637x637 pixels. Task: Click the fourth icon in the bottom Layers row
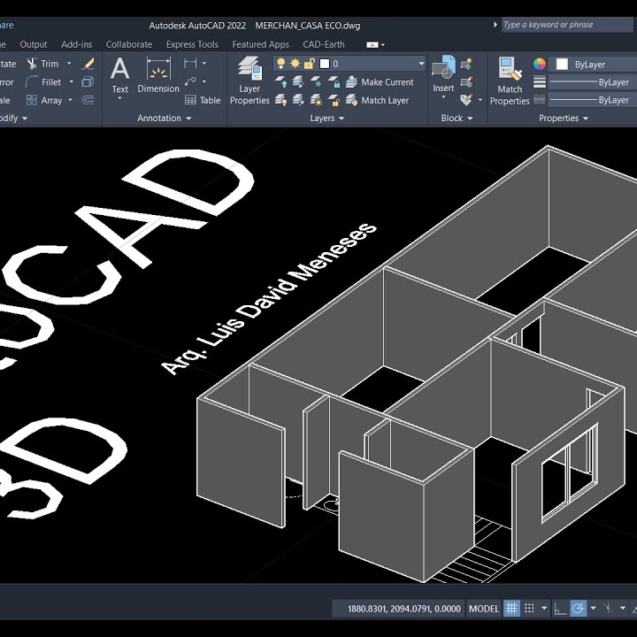[x=334, y=100]
